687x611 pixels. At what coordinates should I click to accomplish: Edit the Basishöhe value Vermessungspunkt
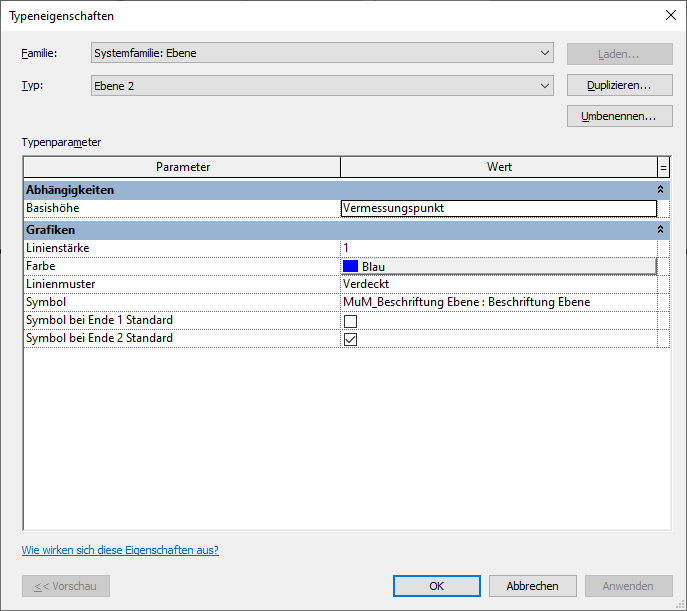499,208
